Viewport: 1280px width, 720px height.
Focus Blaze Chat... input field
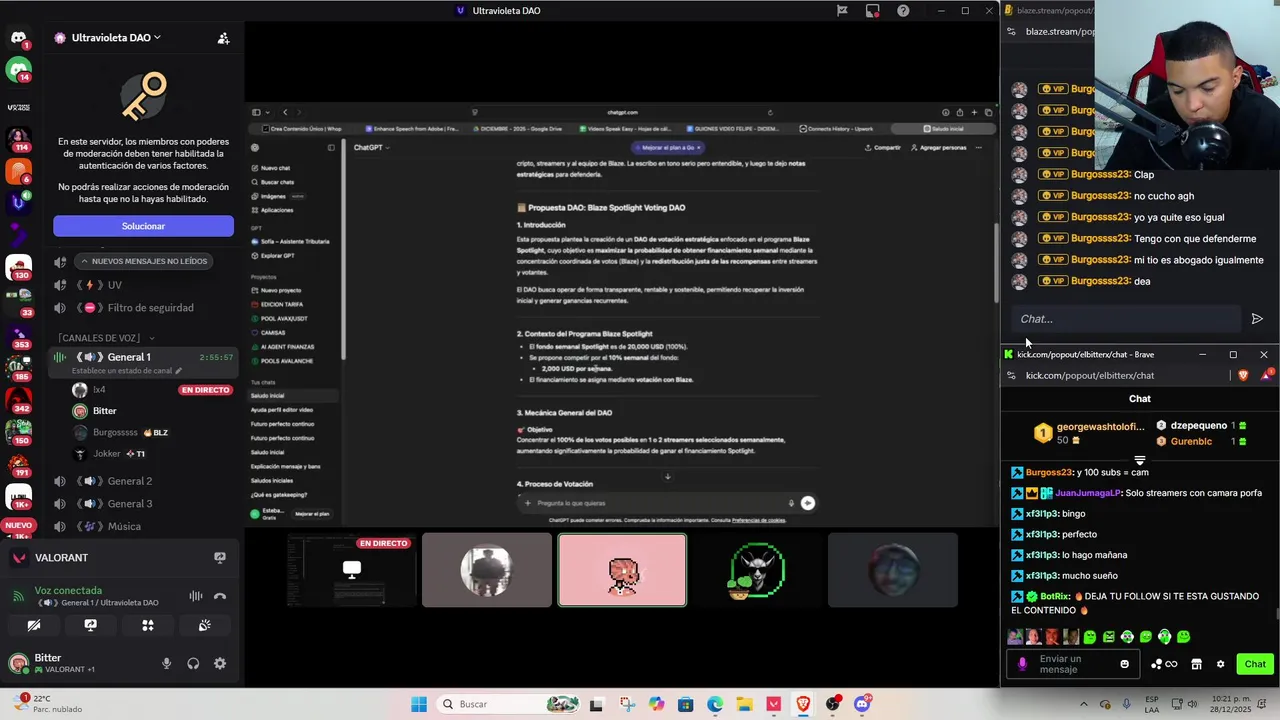(1127, 319)
